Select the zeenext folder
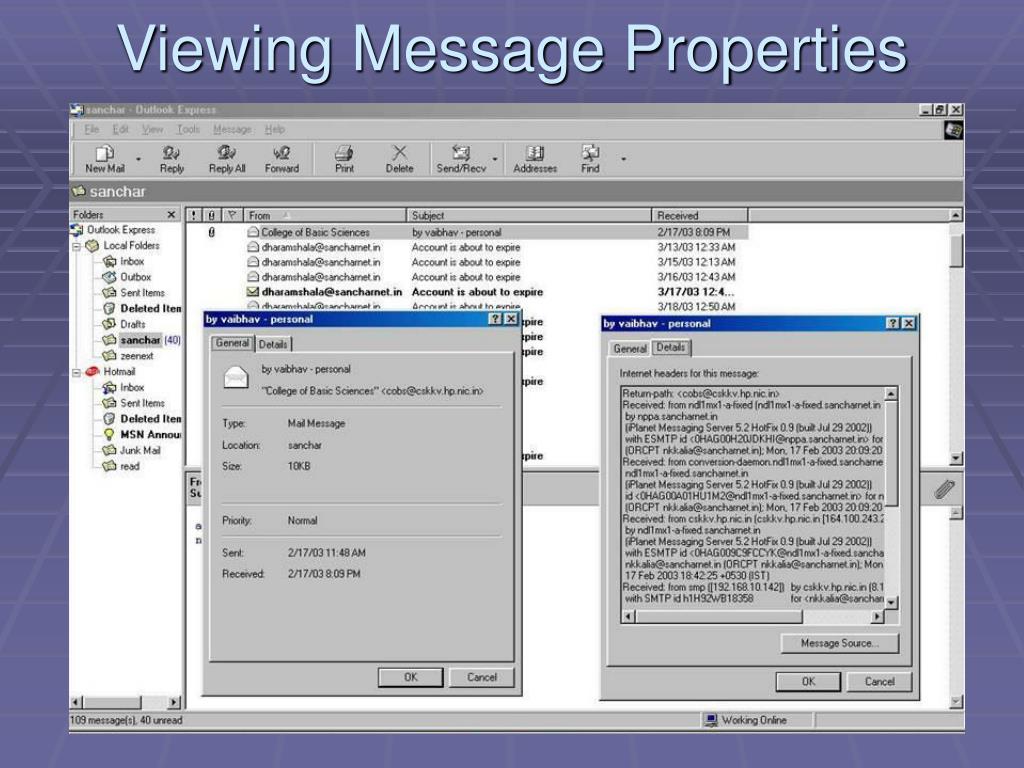 coord(129,356)
